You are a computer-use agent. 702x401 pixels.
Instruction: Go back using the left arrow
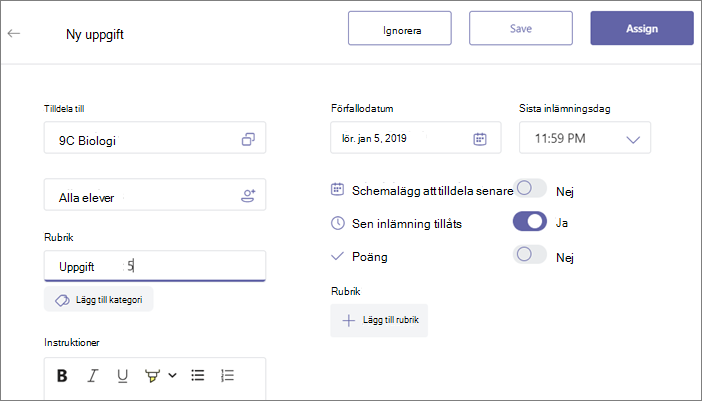coord(14,33)
